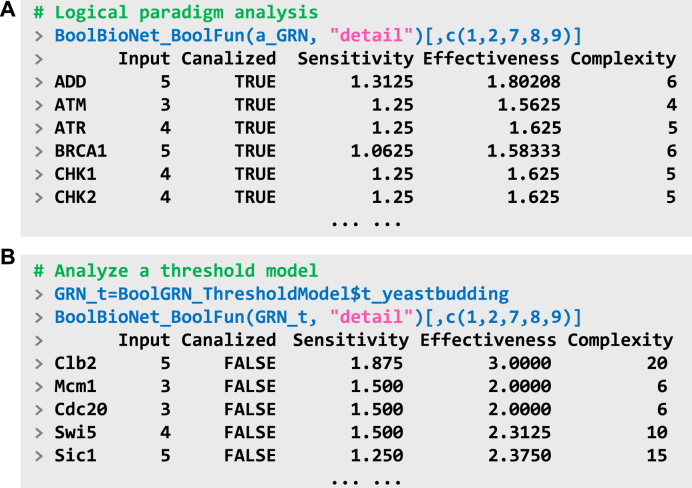
Task: Click the 'Analyze a threshold model' comment
Action: pyautogui.click(x=176, y=270)
